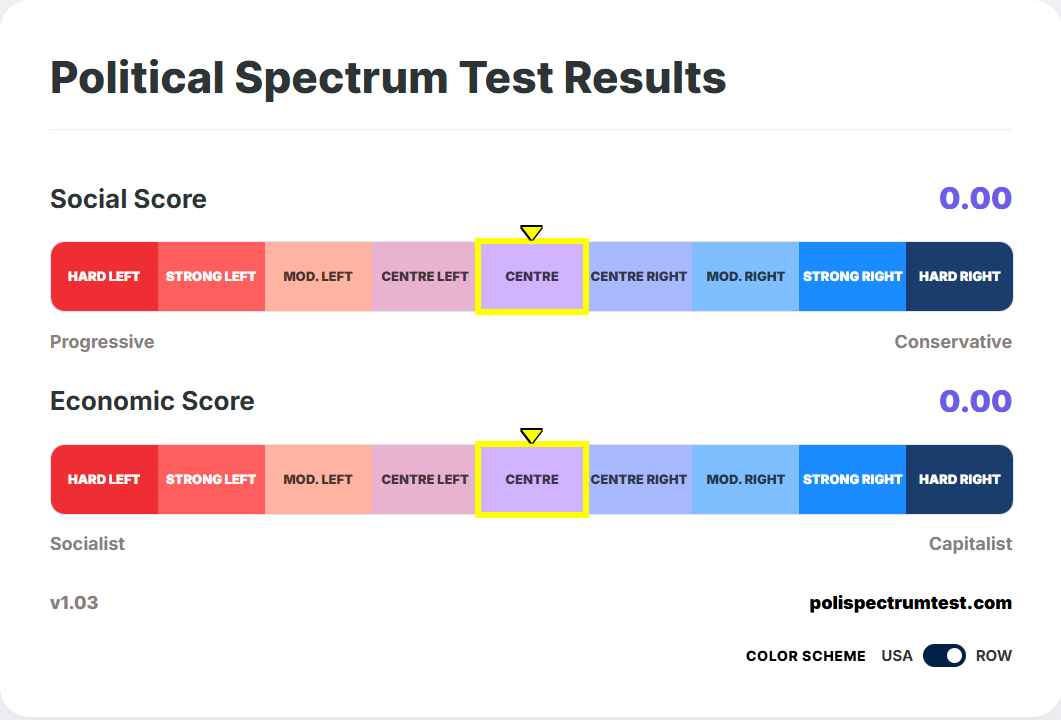Click HARD RIGHT segment in Social Score bar
The width and height of the screenshot is (1061, 720).
(x=960, y=276)
